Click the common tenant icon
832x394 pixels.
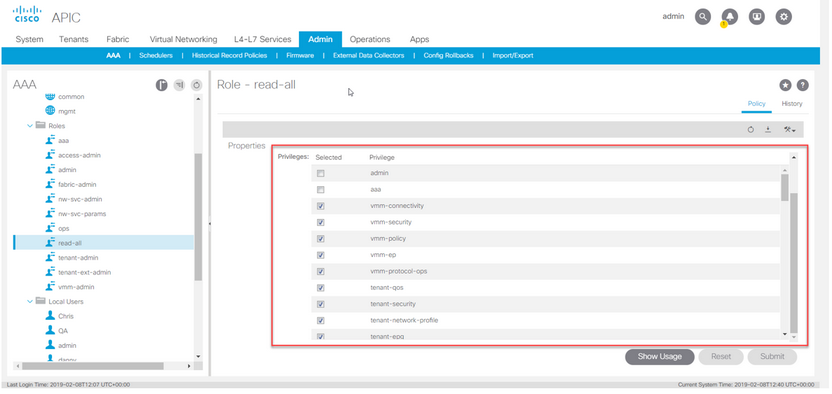[x=50, y=97]
